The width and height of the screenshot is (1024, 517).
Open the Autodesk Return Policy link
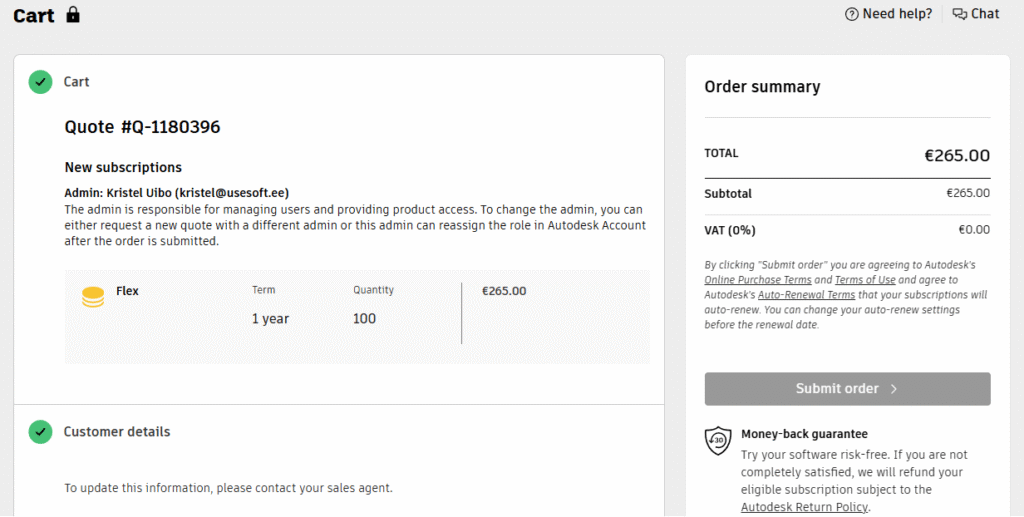804,507
